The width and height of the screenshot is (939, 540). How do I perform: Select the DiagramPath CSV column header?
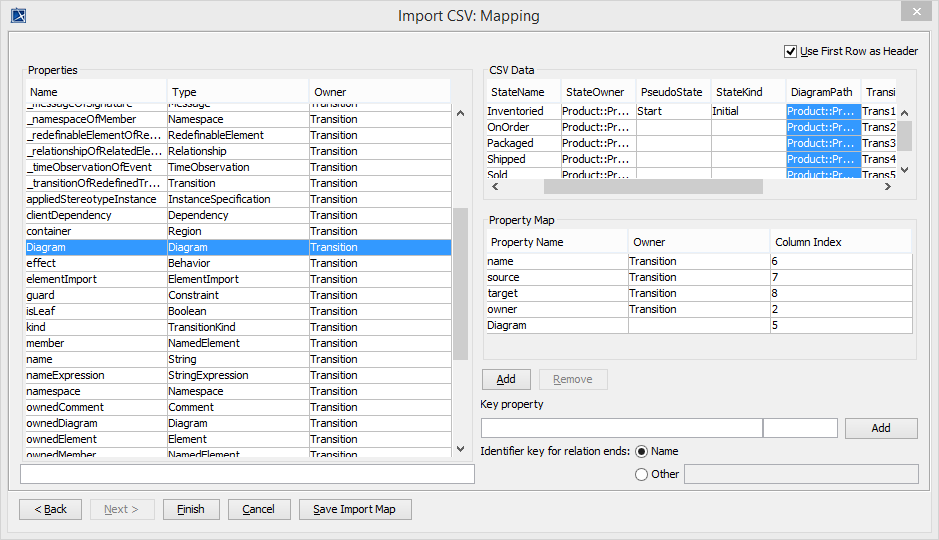click(x=823, y=92)
